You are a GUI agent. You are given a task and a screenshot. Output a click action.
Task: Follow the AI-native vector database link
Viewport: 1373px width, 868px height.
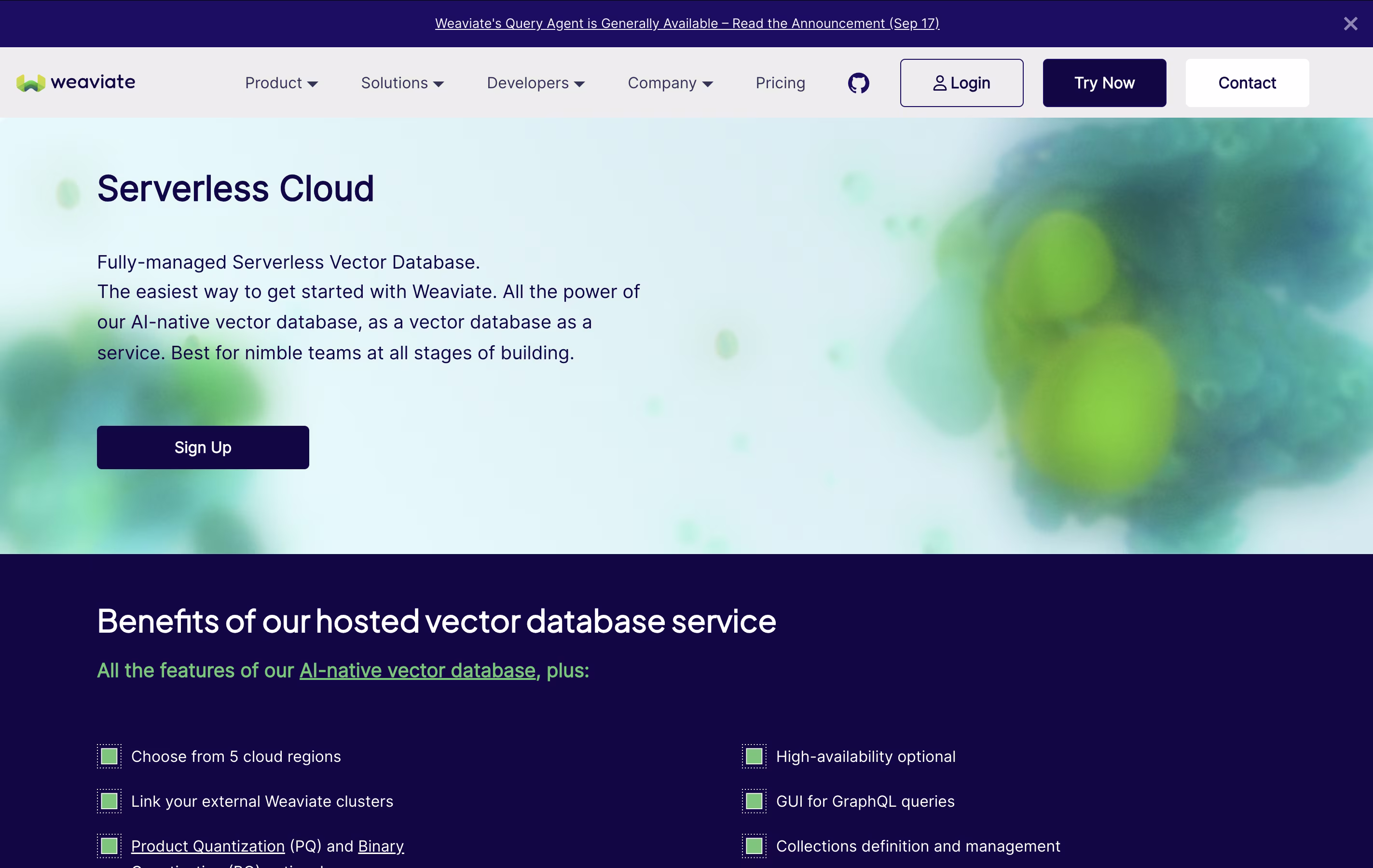pos(417,671)
